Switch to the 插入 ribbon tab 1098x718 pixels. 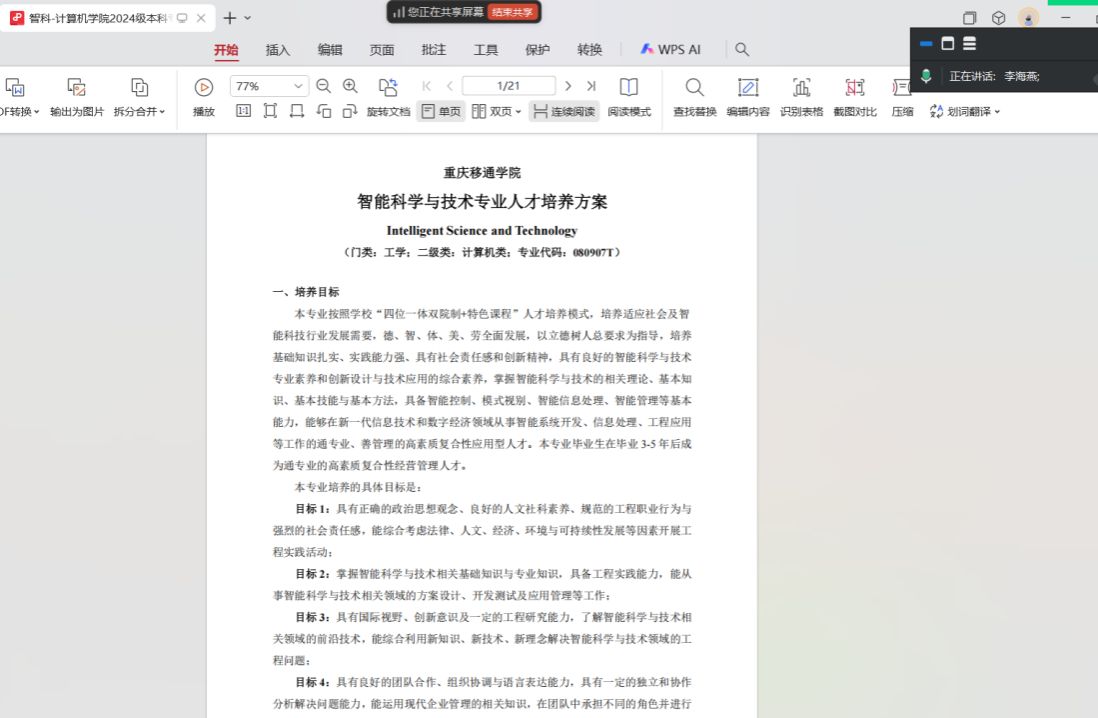278,50
